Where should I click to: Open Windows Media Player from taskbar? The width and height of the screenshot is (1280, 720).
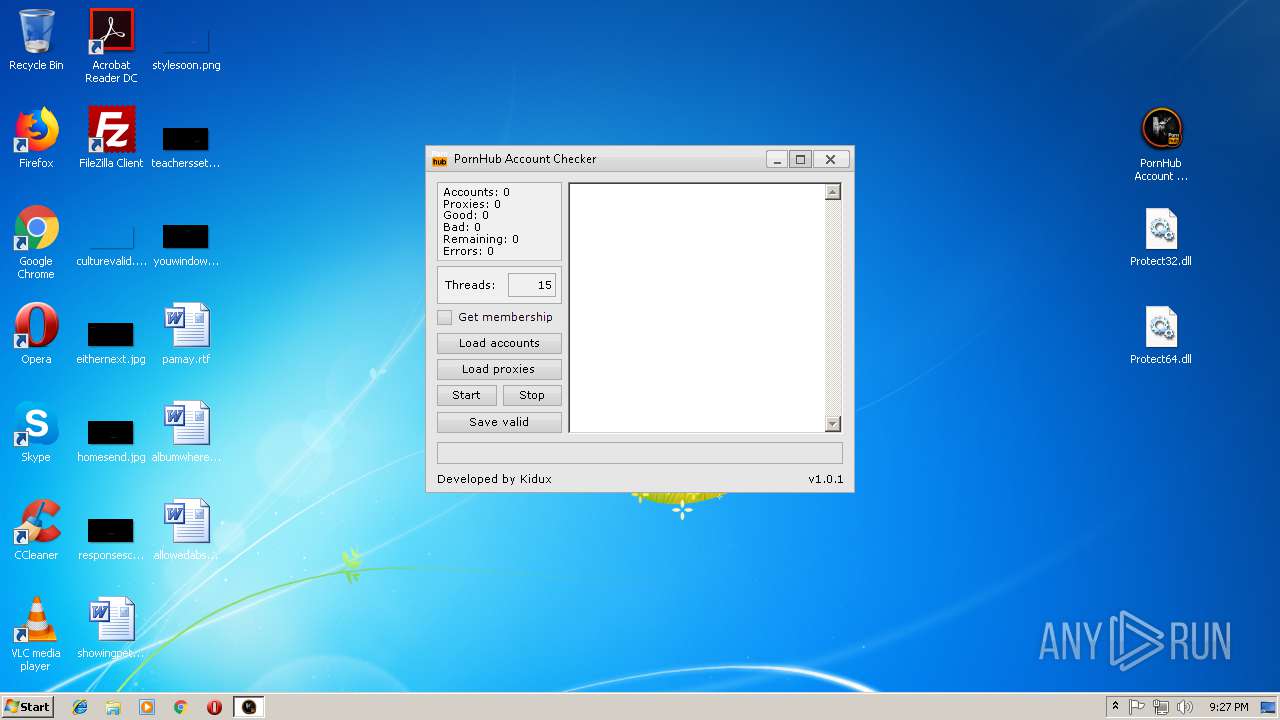click(x=147, y=707)
